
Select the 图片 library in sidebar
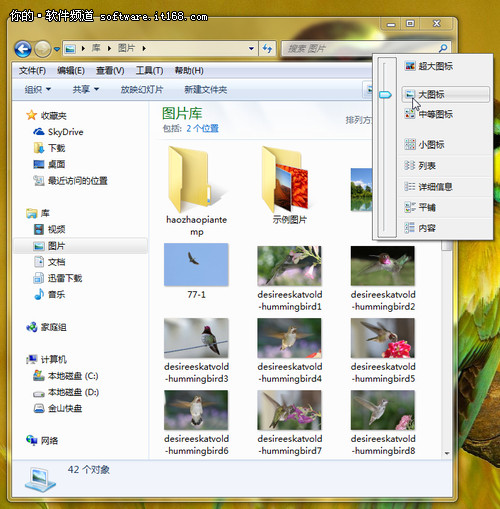click(x=80, y=246)
